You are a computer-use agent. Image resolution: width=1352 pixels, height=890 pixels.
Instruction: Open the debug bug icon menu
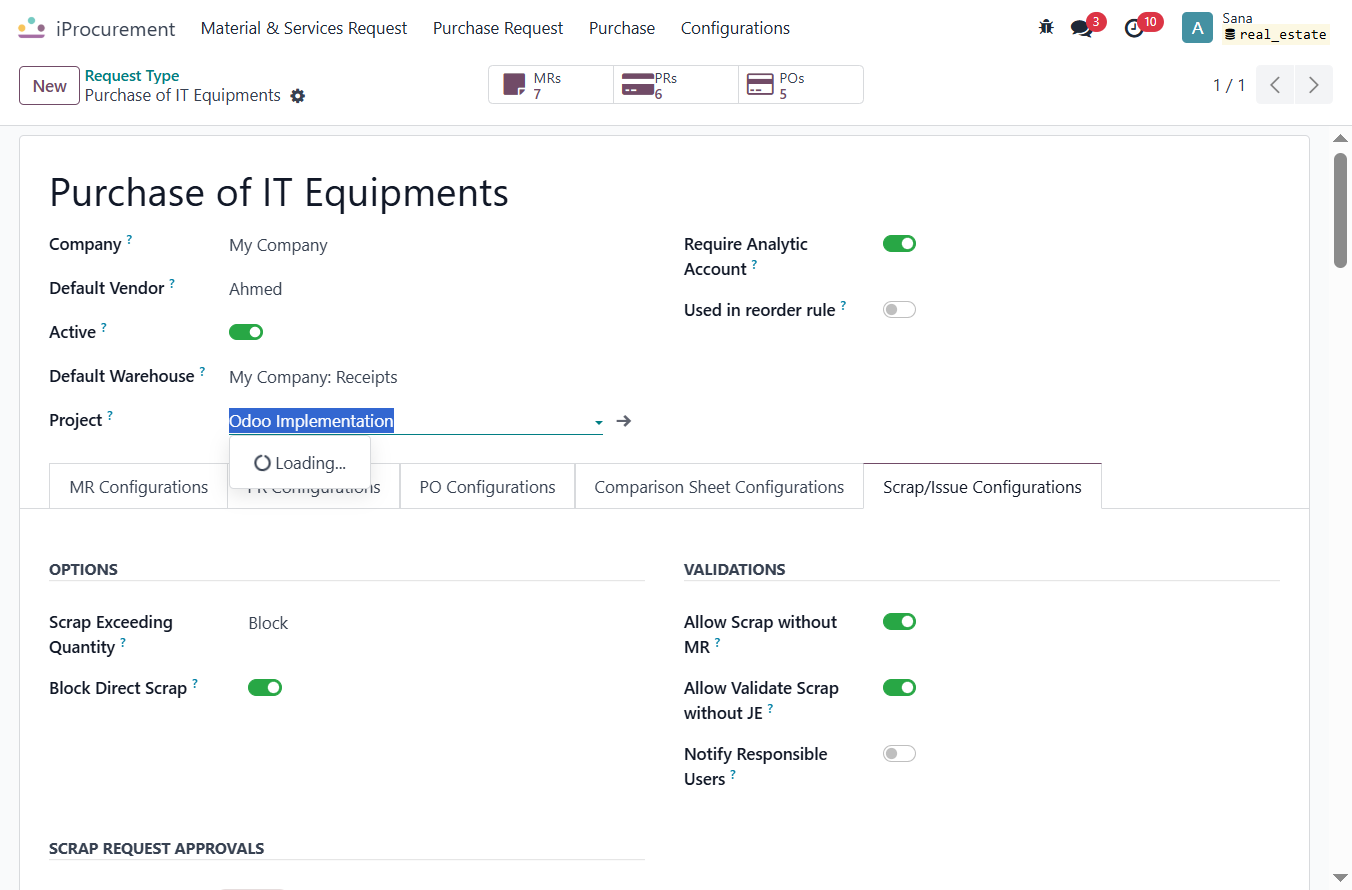pyautogui.click(x=1046, y=28)
